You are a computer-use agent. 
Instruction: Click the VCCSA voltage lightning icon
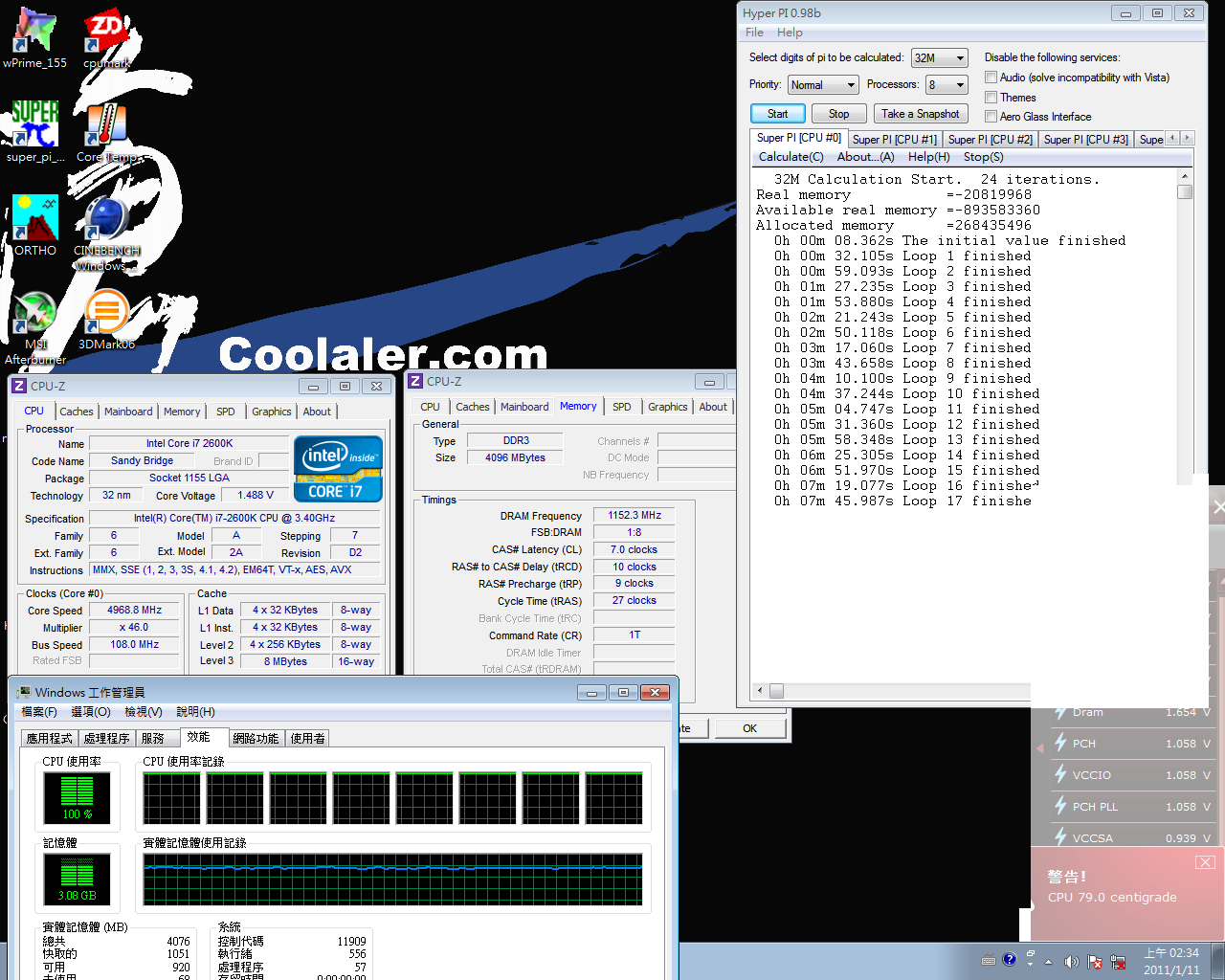coord(1060,836)
